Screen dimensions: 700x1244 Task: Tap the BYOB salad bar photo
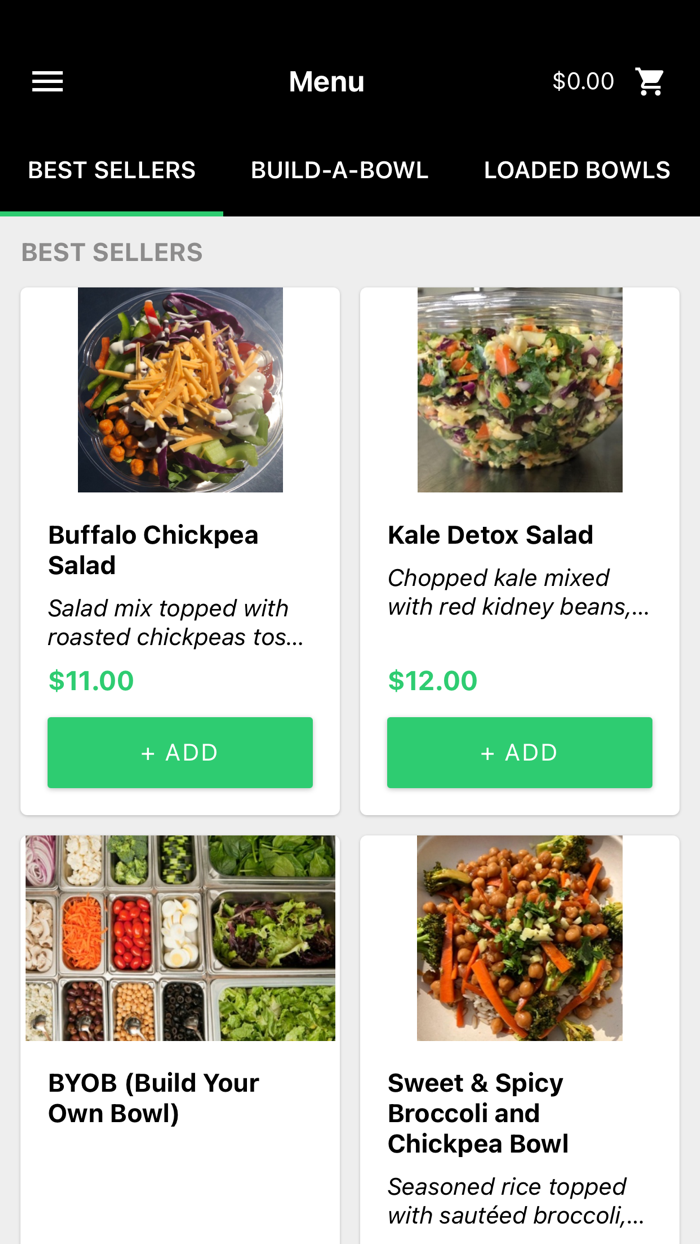pos(180,938)
